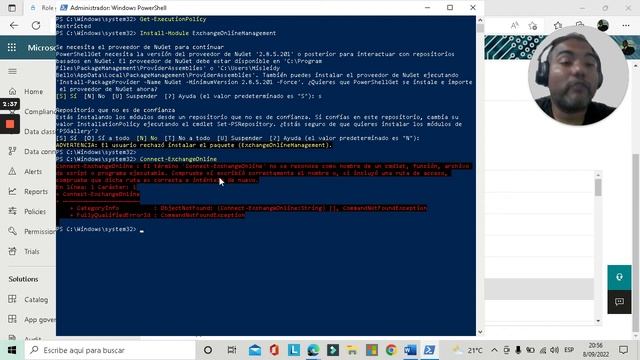The height and width of the screenshot is (360, 640).
Task: Refresh the Edge browser page
Action: 36,25
